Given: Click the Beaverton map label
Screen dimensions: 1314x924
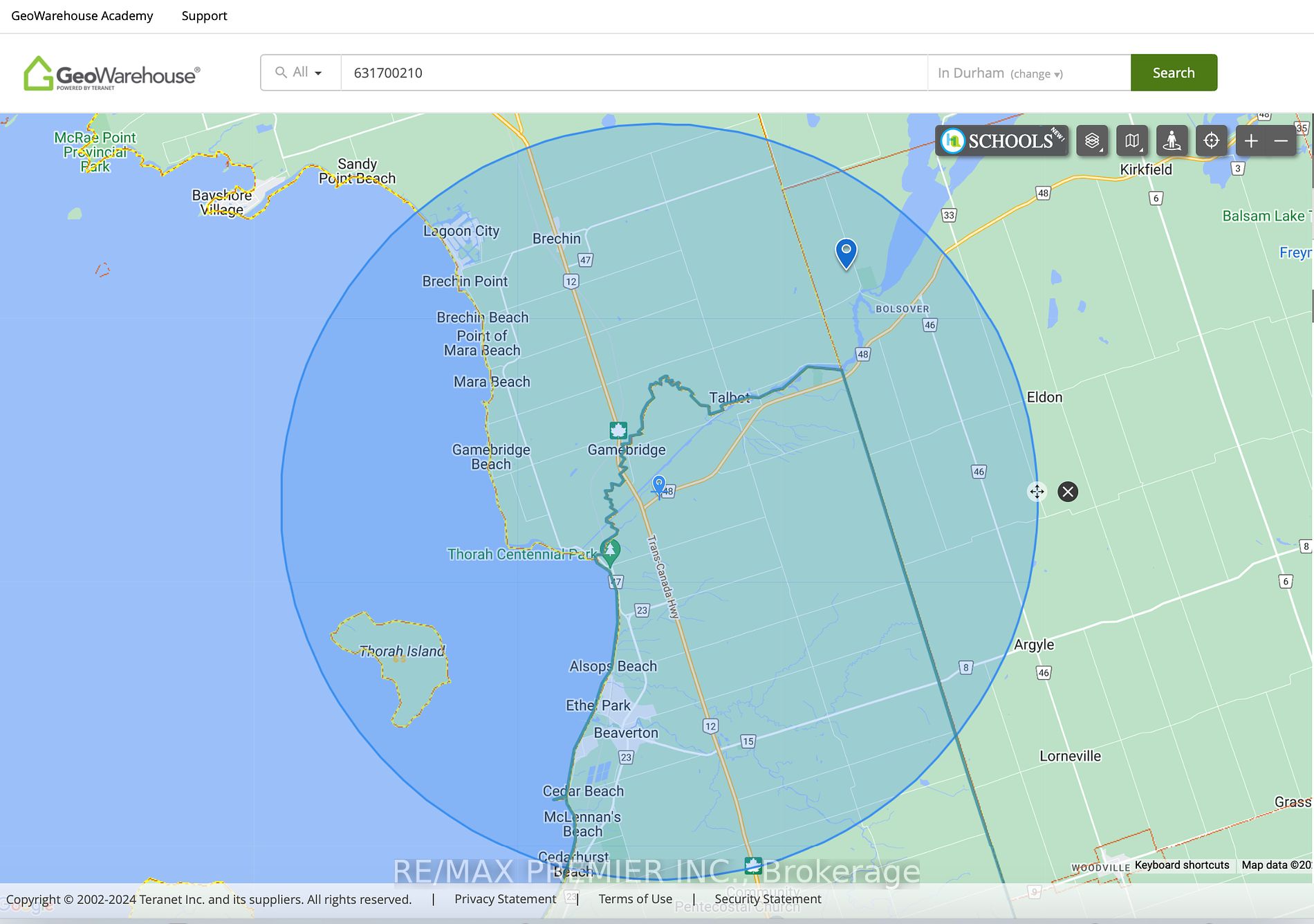Looking at the screenshot, I should [x=626, y=733].
